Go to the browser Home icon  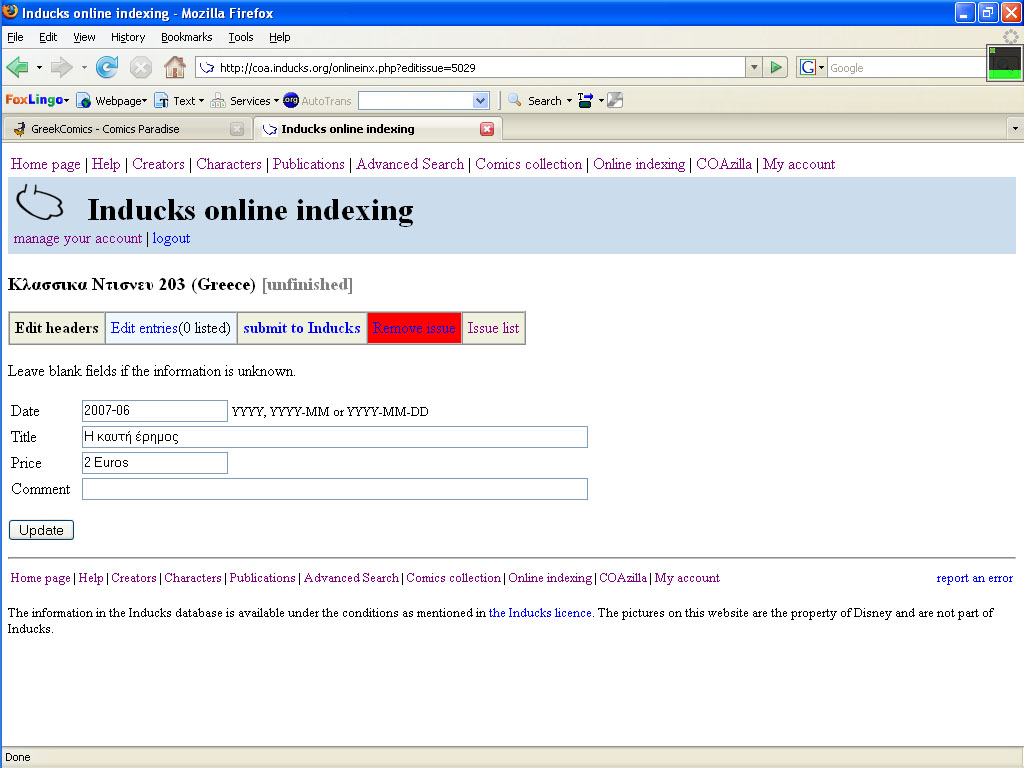[x=174, y=67]
